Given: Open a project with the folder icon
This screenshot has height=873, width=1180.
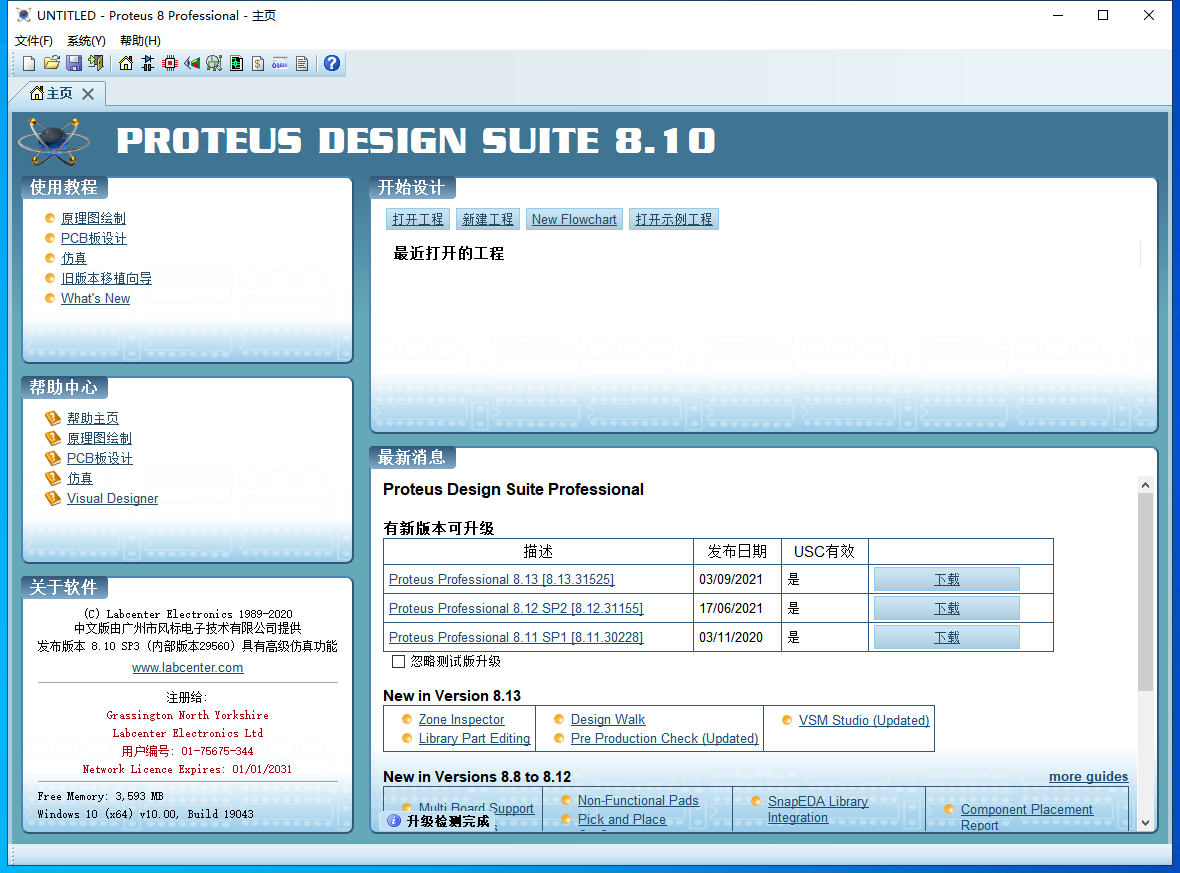Looking at the screenshot, I should point(51,64).
